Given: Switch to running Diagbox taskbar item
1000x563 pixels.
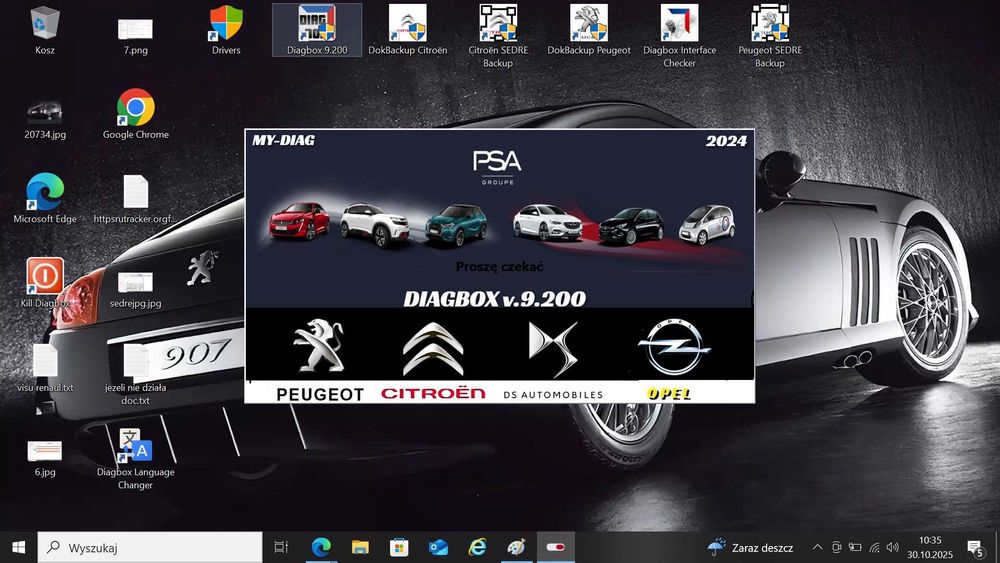Looking at the screenshot, I should [555, 547].
